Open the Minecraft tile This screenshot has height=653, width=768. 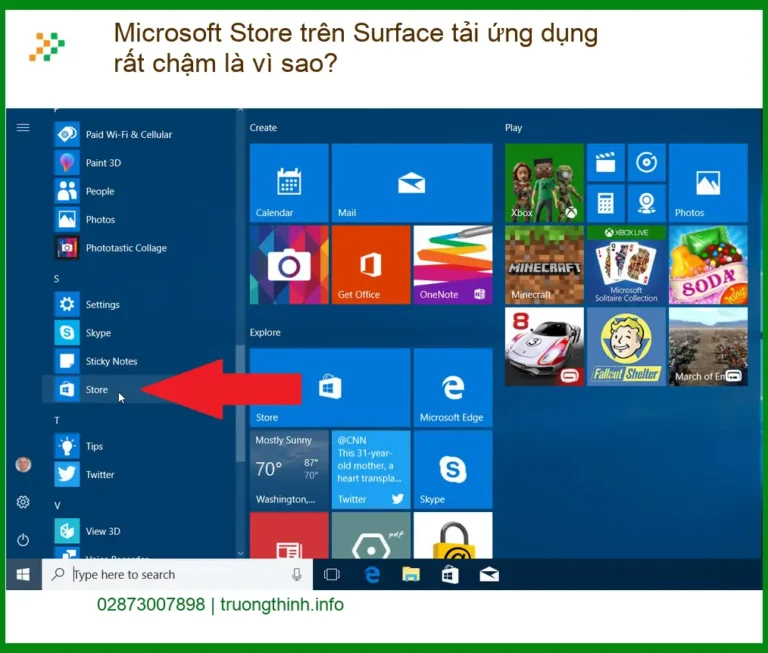click(544, 265)
